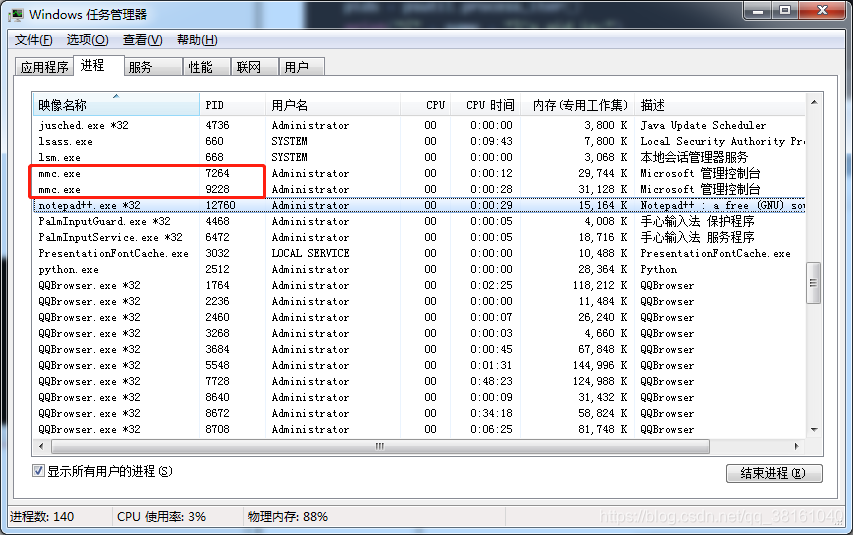Viewport: 853px width, 535px height.
Task: Toggle 显示所有用户的进程 checkbox
Action: click(38, 471)
